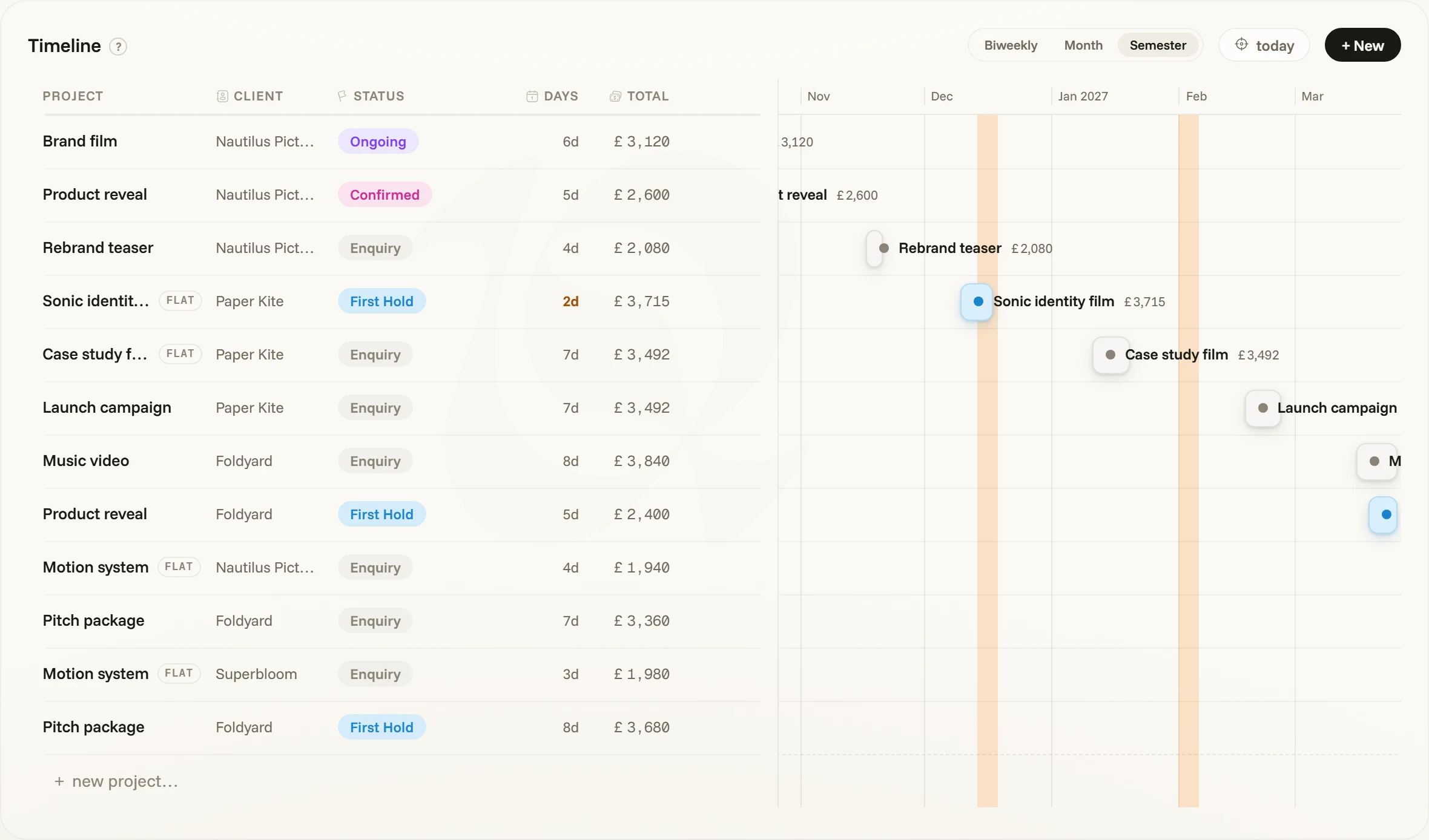The image size is (1429, 840).
Task: Open First Hold status for £3,680 Pitch package
Action: point(381,727)
